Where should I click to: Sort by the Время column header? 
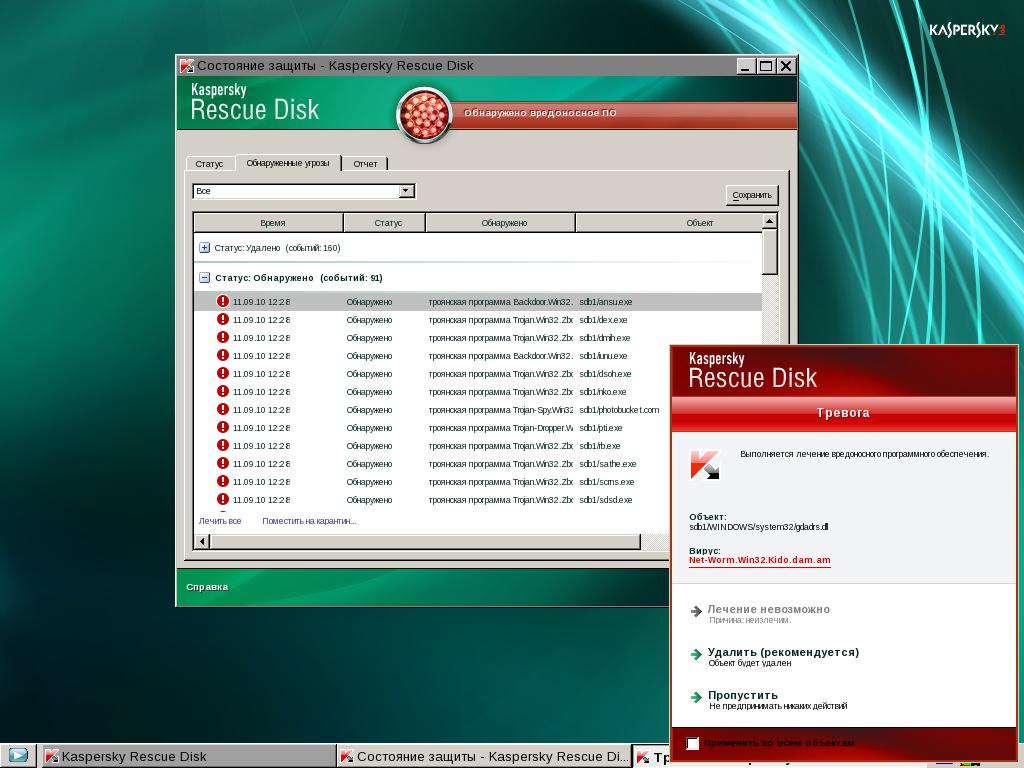(269, 223)
